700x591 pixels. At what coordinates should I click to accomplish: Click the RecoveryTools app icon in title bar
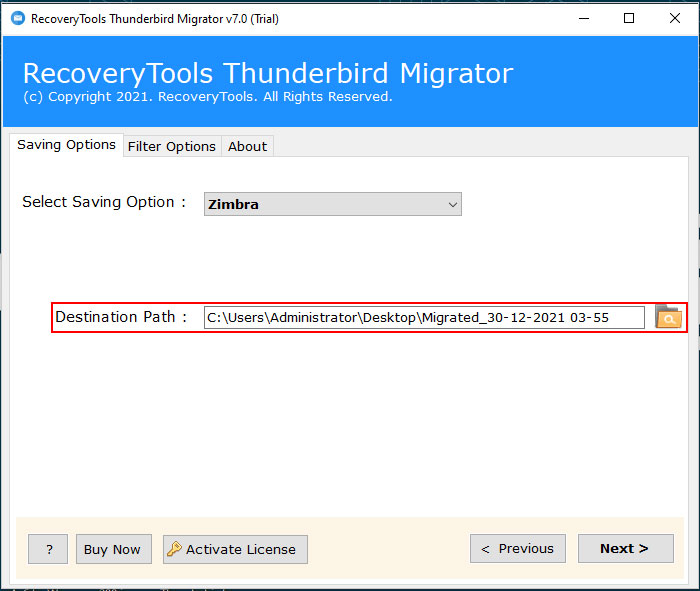coord(18,18)
